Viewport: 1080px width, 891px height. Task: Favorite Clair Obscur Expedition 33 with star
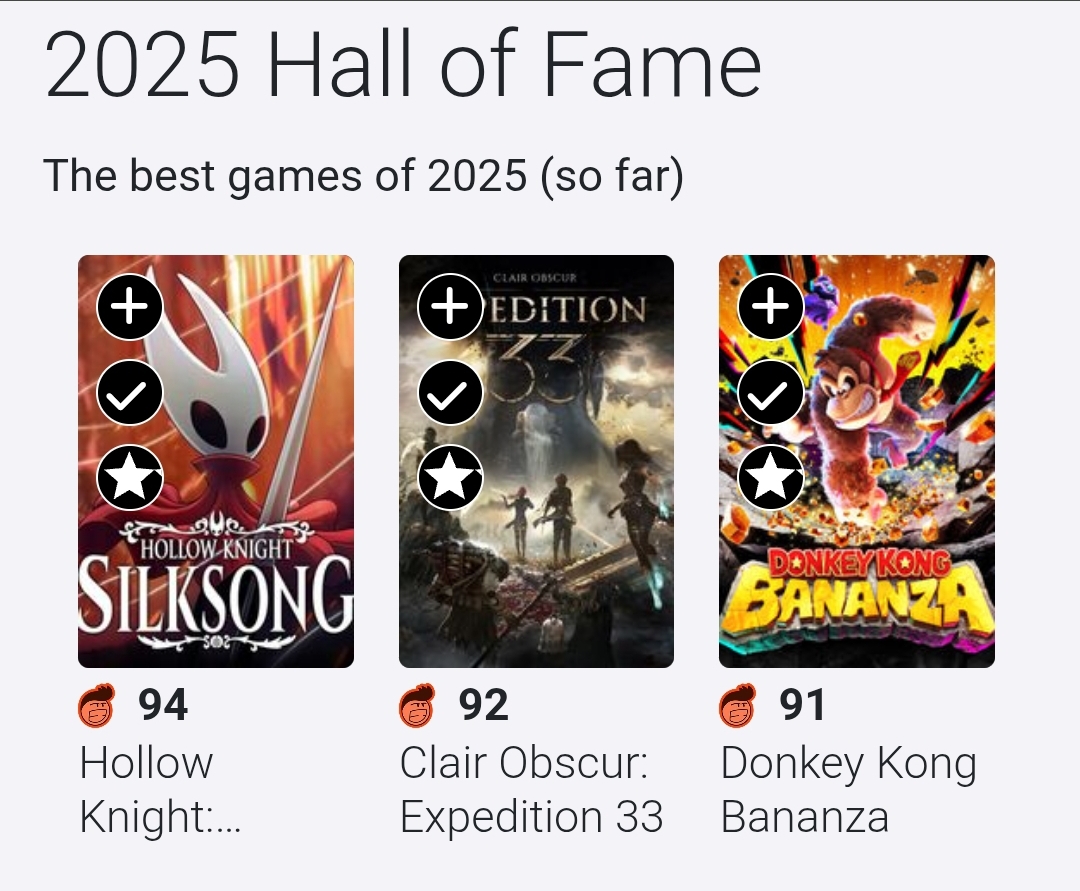[x=450, y=478]
